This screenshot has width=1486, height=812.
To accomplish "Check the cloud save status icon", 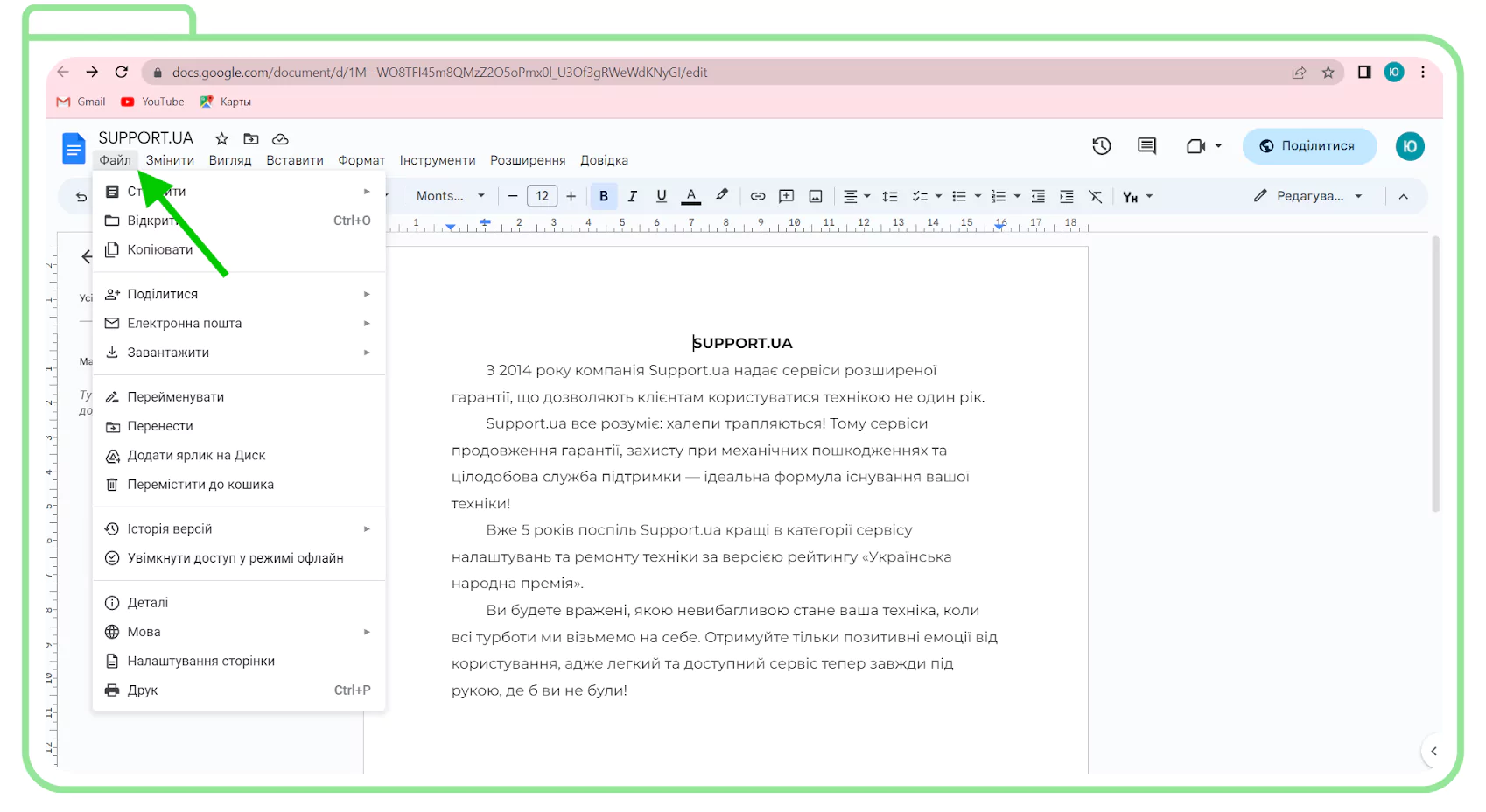I will pos(280,138).
